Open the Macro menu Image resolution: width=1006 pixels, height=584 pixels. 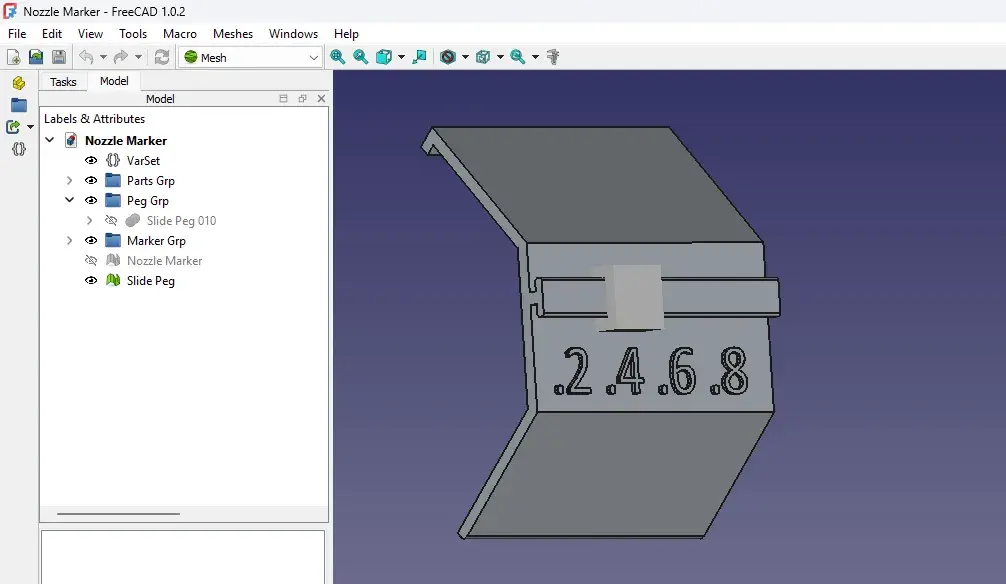click(x=180, y=34)
